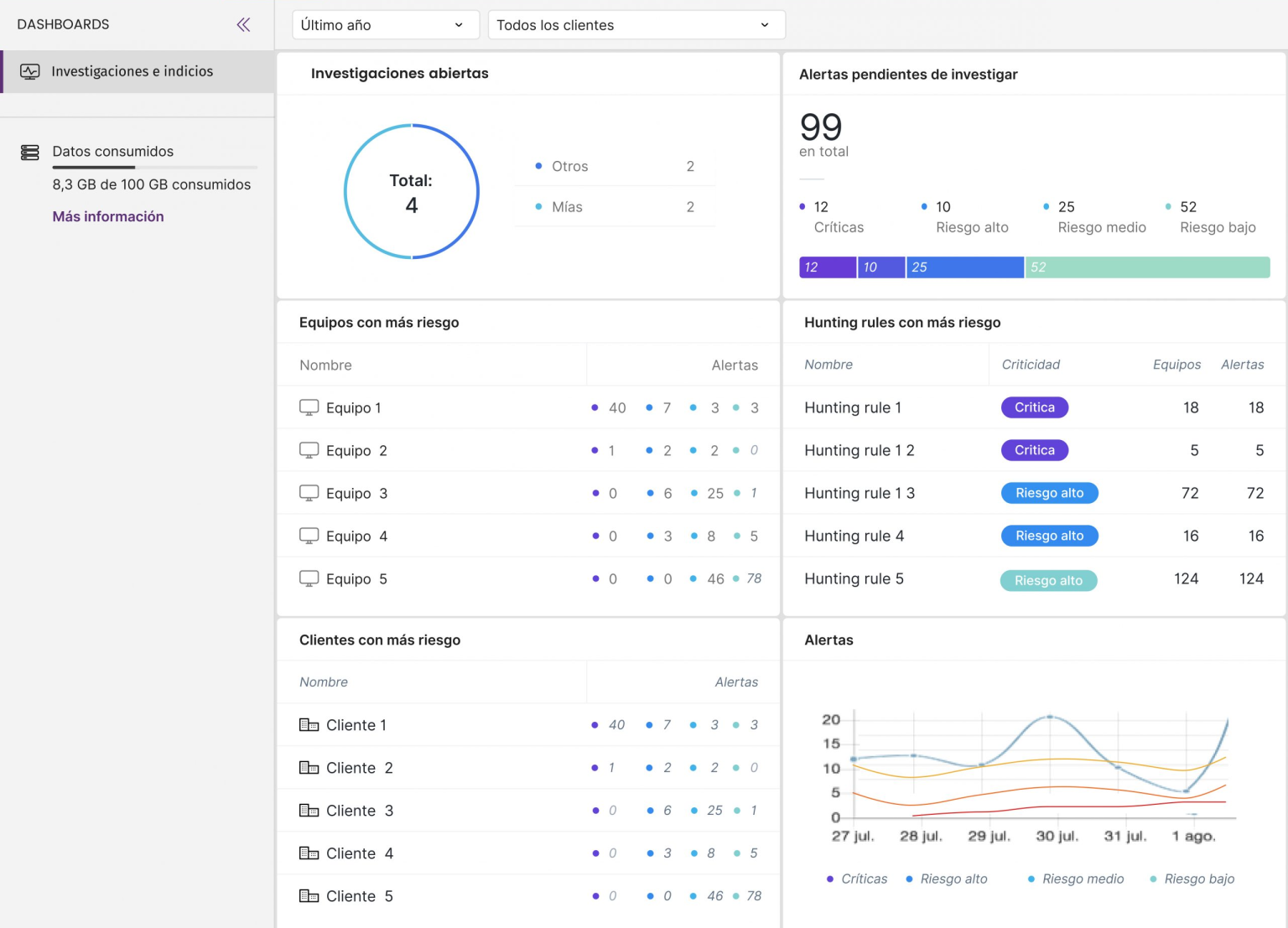Click the Critica badge for Hunting rule 1
1288x928 pixels.
pyautogui.click(x=1034, y=407)
